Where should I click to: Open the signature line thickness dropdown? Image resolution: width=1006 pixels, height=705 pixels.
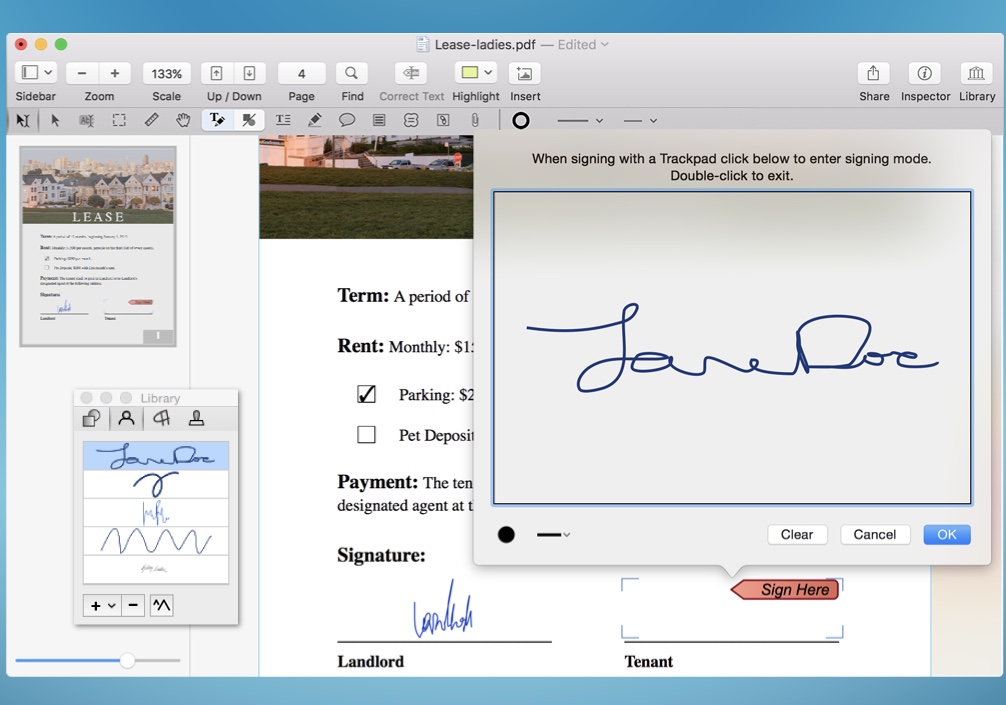tap(553, 535)
